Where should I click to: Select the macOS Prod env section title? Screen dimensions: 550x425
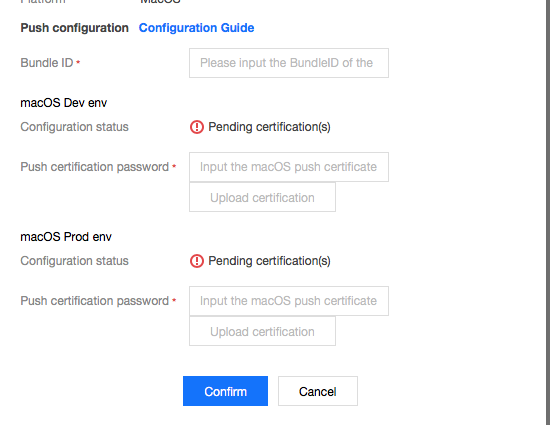click(66, 237)
